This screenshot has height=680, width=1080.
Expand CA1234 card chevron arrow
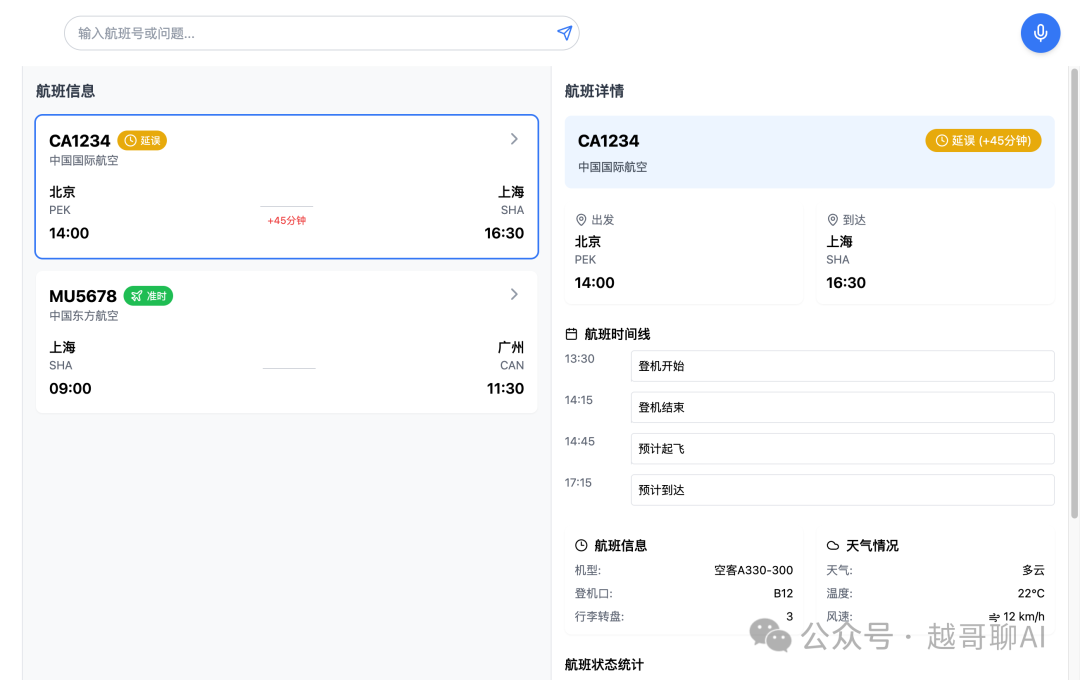point(514,139)
